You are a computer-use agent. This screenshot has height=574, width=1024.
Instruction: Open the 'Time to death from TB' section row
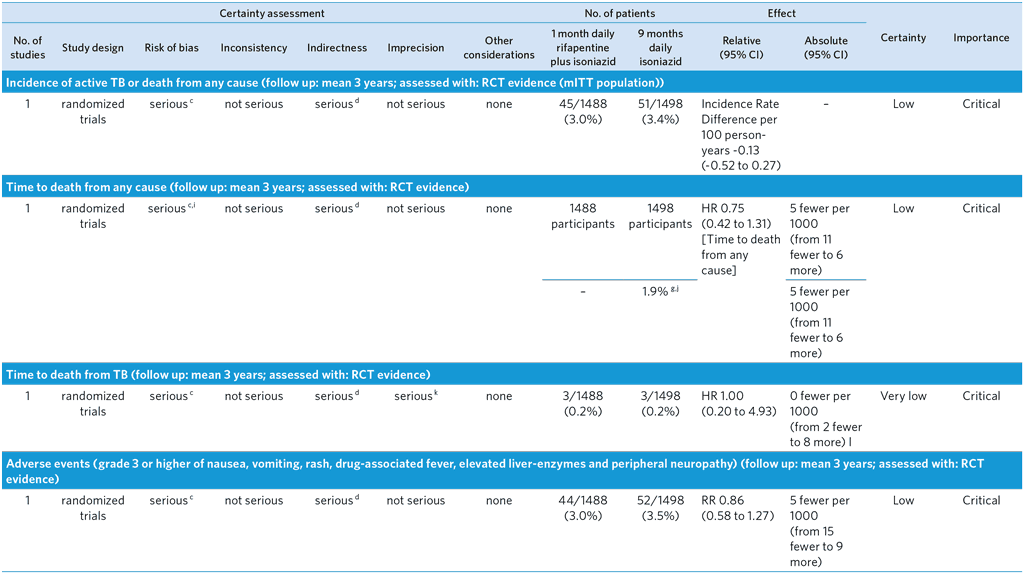click(x=218, y=374)
